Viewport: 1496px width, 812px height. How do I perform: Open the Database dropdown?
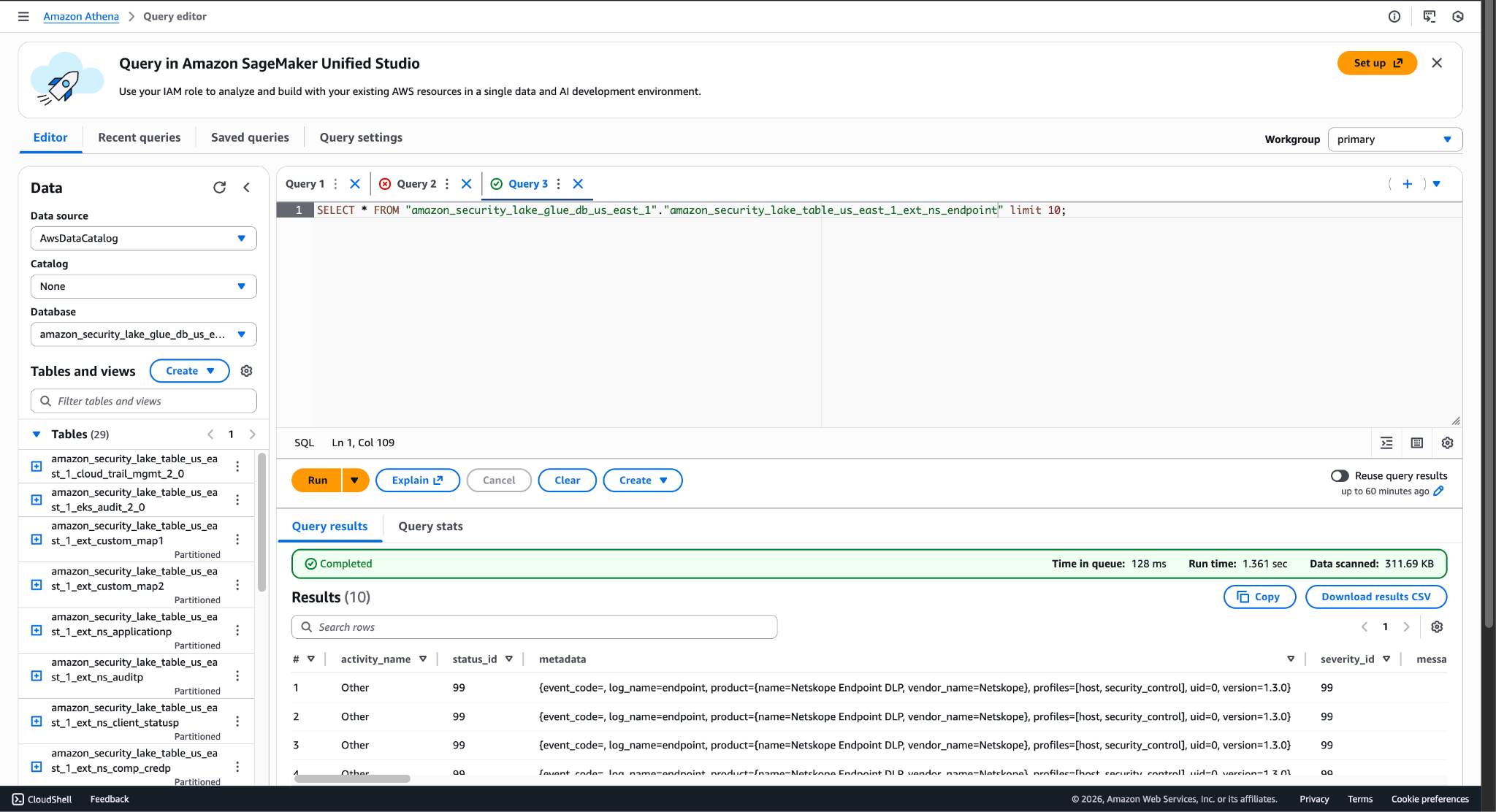click(144, 334)
